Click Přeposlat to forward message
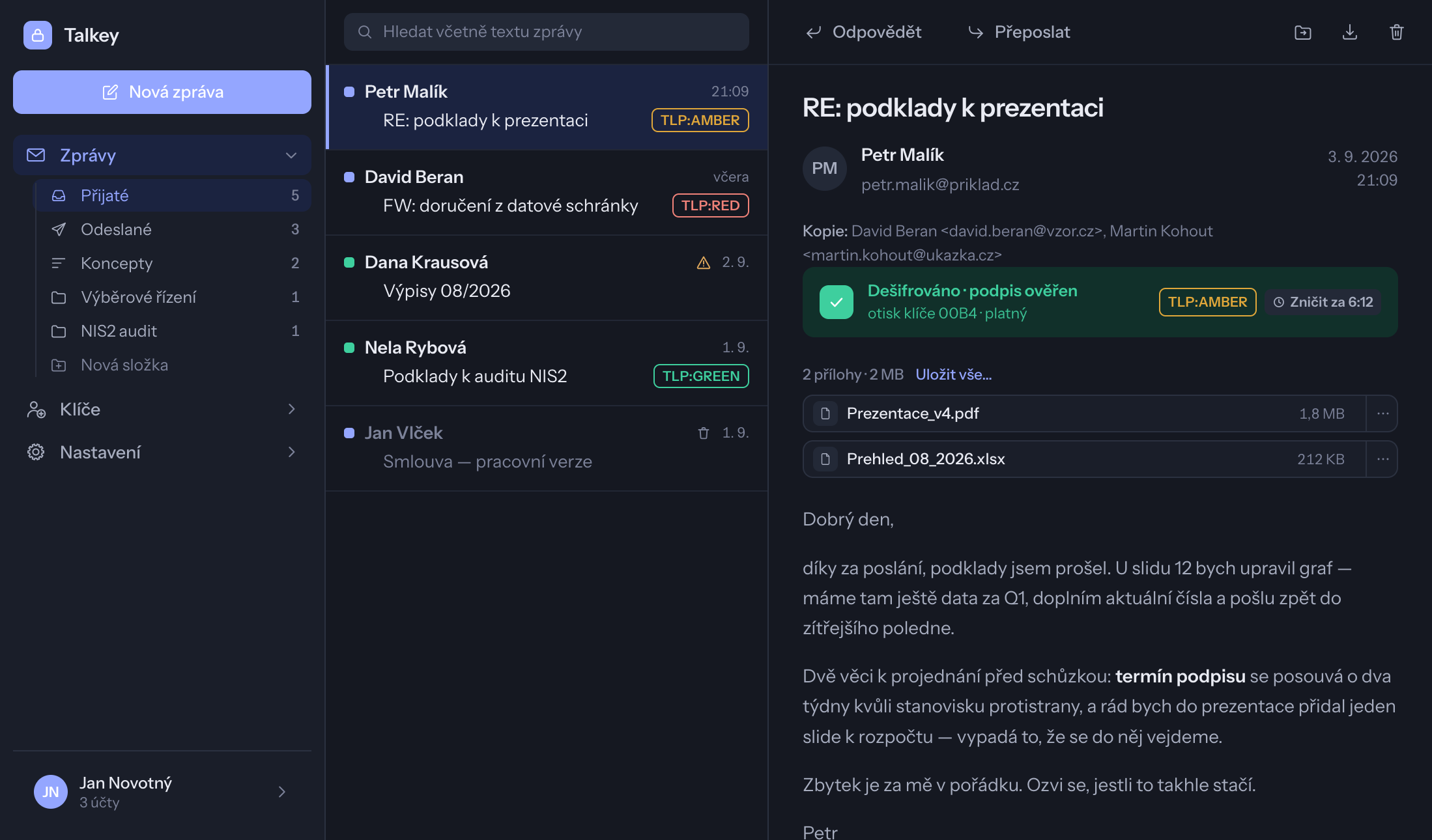This screenshot has height=840, width=1432. tap(1019, 32)
